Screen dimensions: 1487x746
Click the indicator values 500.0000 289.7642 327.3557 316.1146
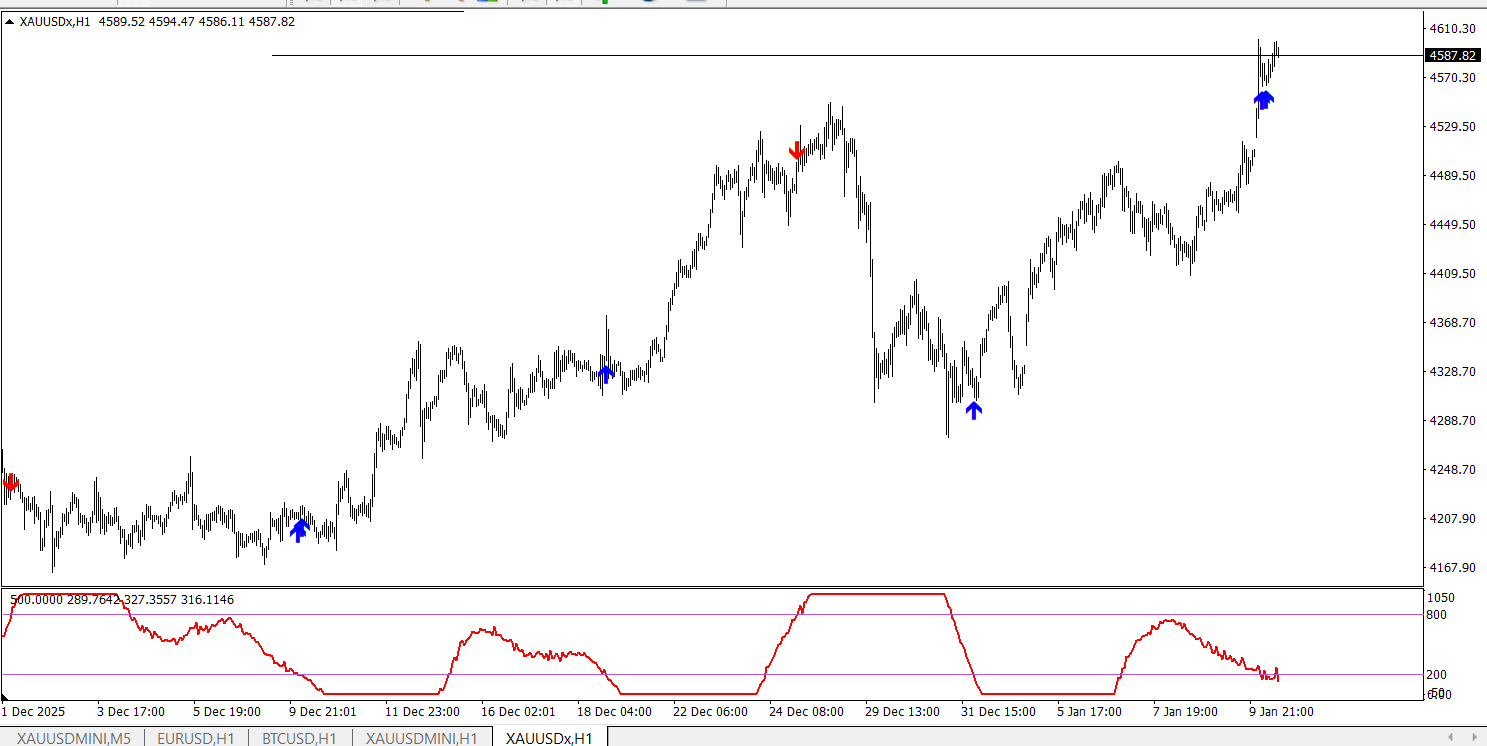point(122,600)
